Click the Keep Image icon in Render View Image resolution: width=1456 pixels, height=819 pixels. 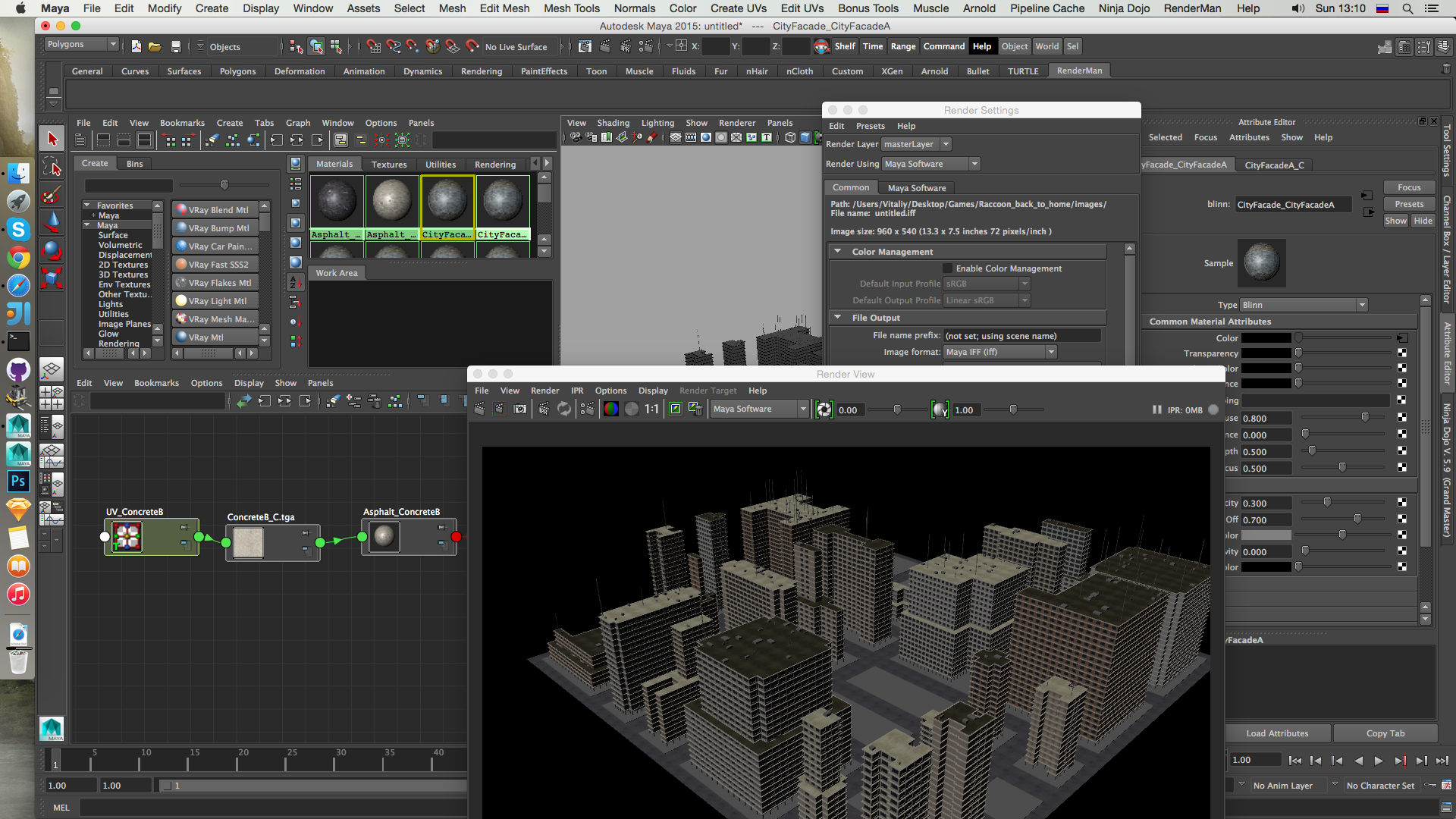click(x=675, y=409)
